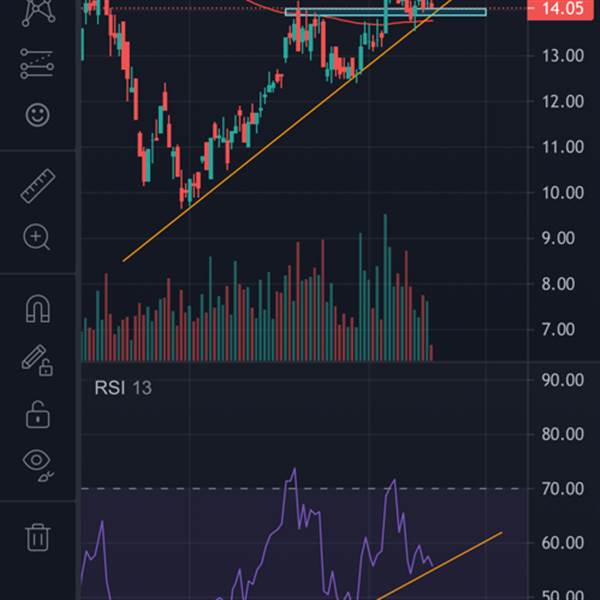600x600 pixels.
Task: Click the 60.00 RSI axis label
Action: click(562, 543)
